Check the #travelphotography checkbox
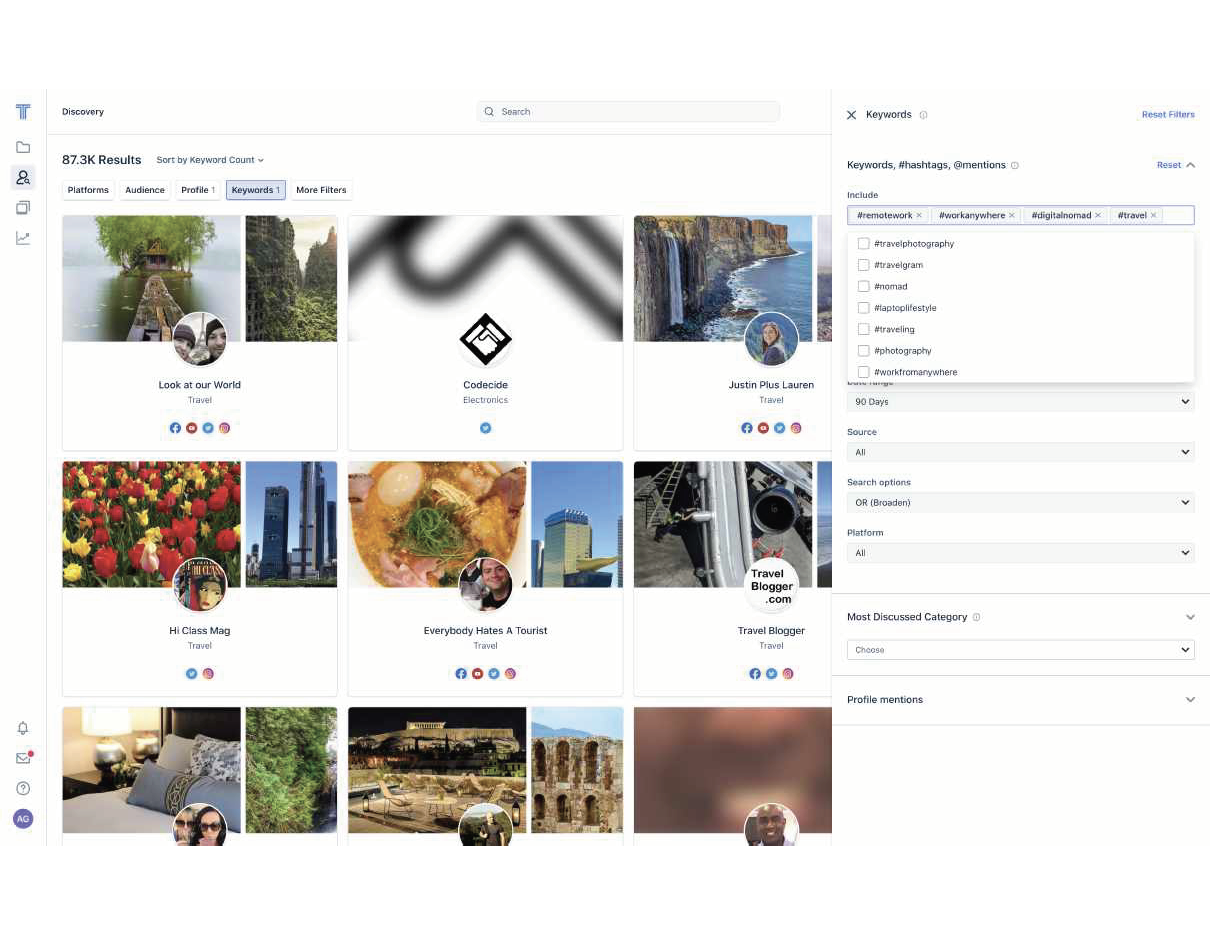The image size is (1210, 935). [864, 244]
